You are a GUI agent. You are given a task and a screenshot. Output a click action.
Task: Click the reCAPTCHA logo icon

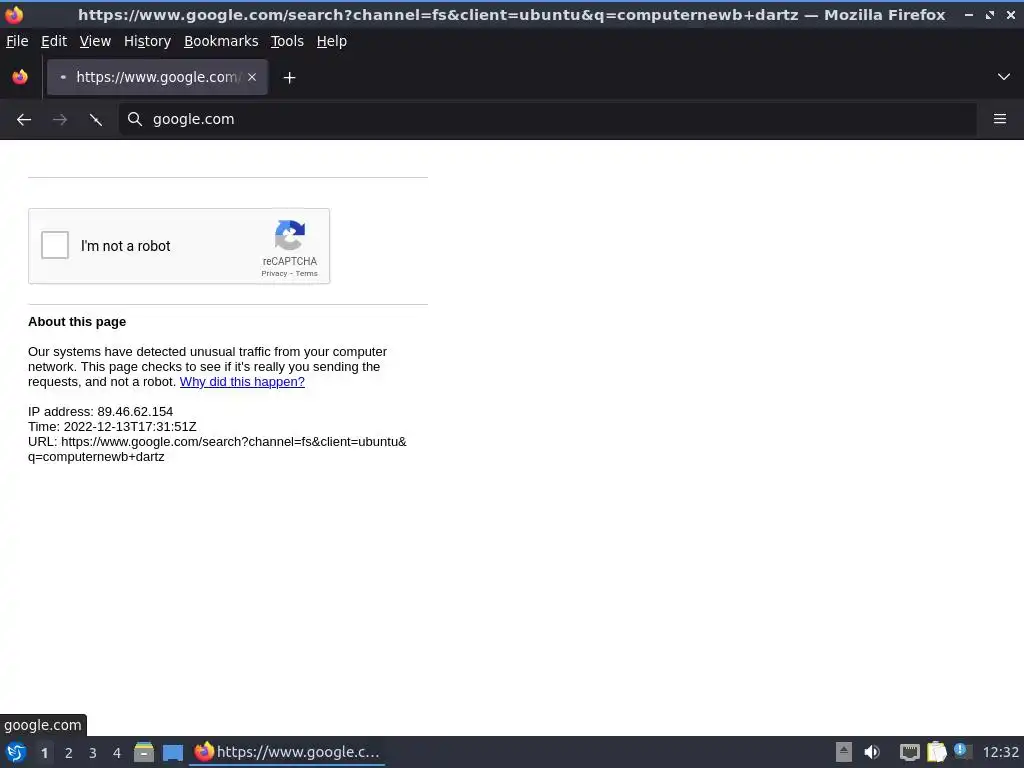[x=290, y=235]
